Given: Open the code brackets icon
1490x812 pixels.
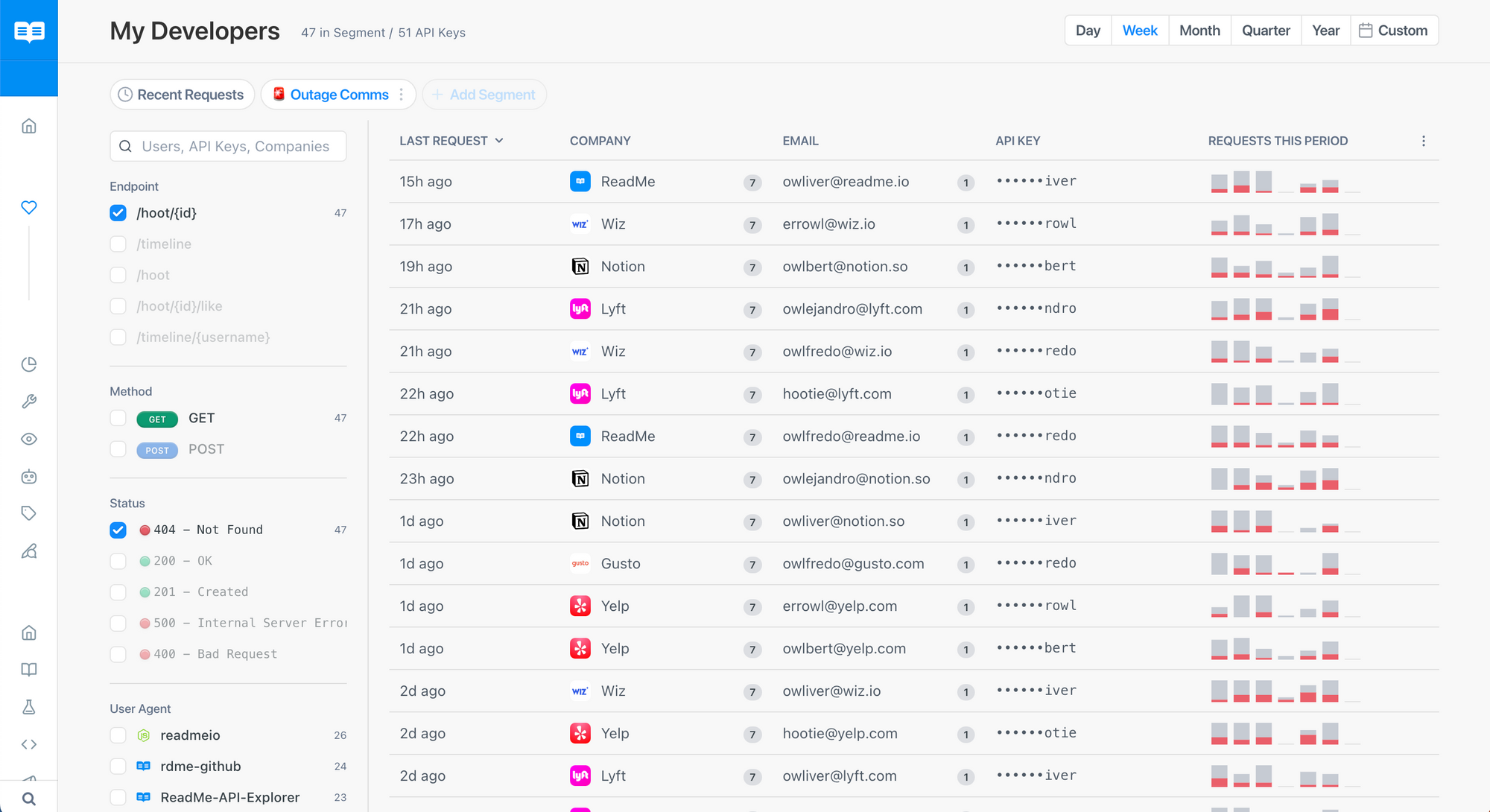Looking at the screenshot, I should pyautogui.click(x=29, y=744).
